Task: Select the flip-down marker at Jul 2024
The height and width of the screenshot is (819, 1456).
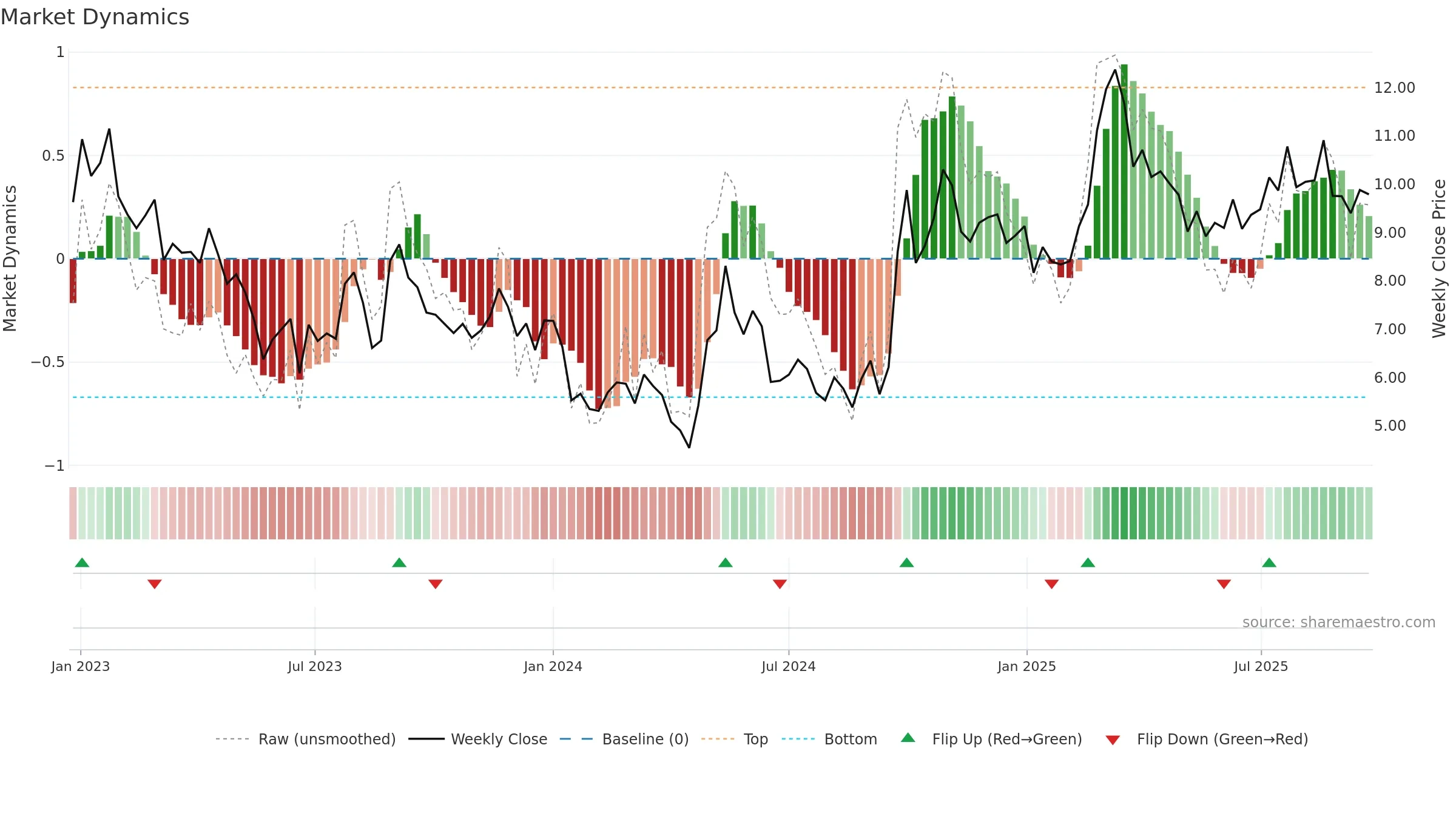Action: point(780,584)
